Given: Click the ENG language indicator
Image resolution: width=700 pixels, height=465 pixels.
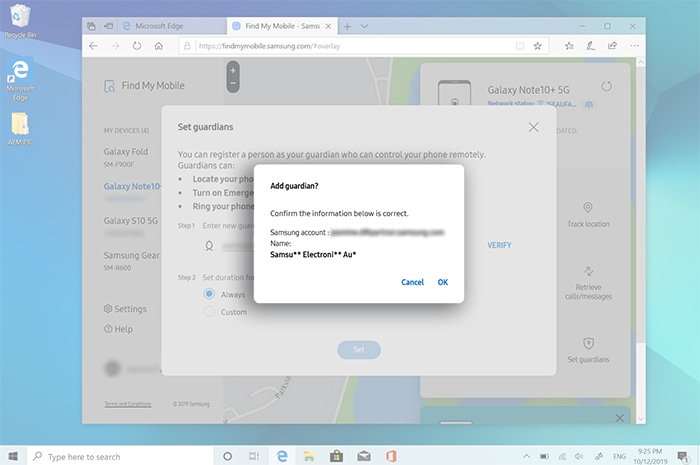Looking at the screenshot, I should [619, 456].
